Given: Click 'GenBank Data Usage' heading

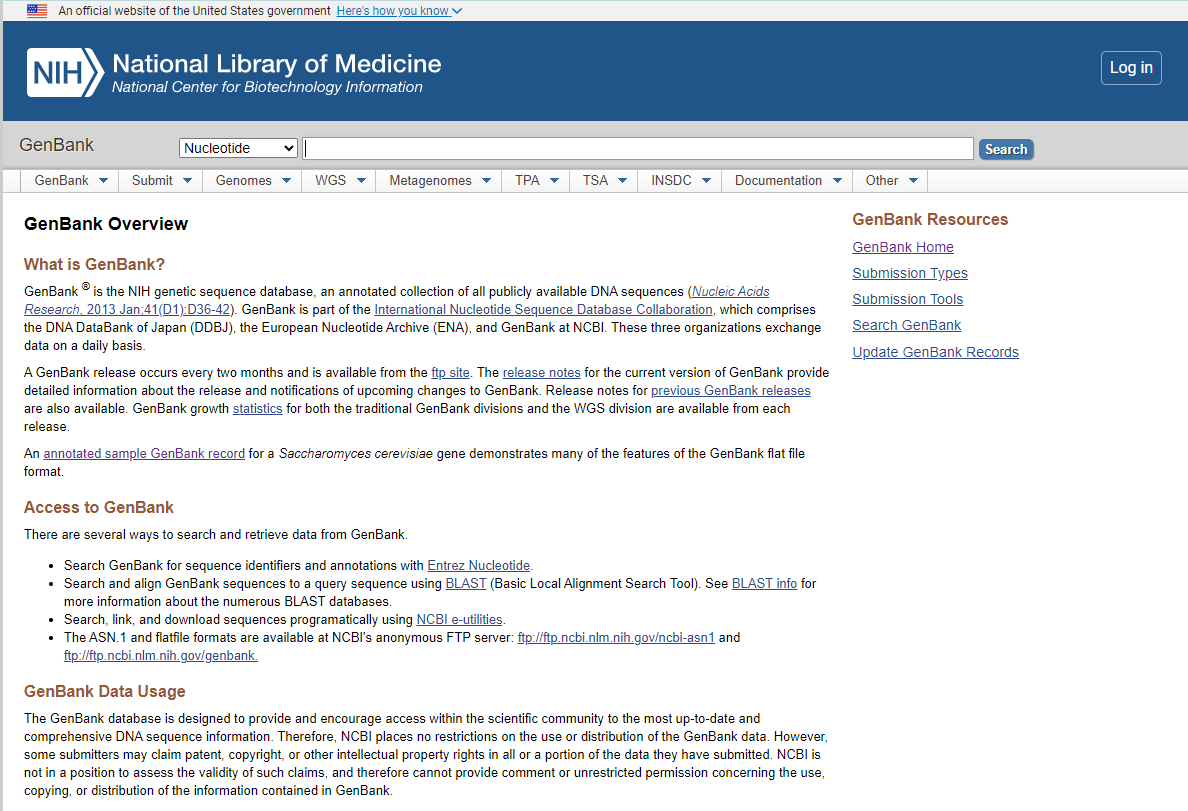Looking at the screenshot, I should click(x=105, y=691).
